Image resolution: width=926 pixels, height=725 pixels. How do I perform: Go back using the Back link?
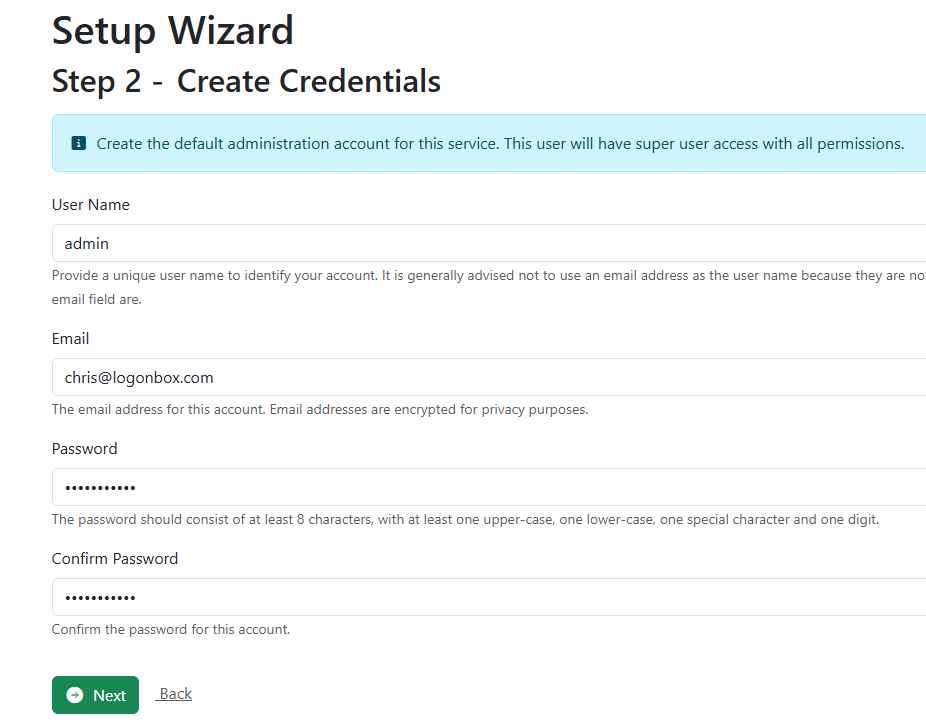point(174,694)
